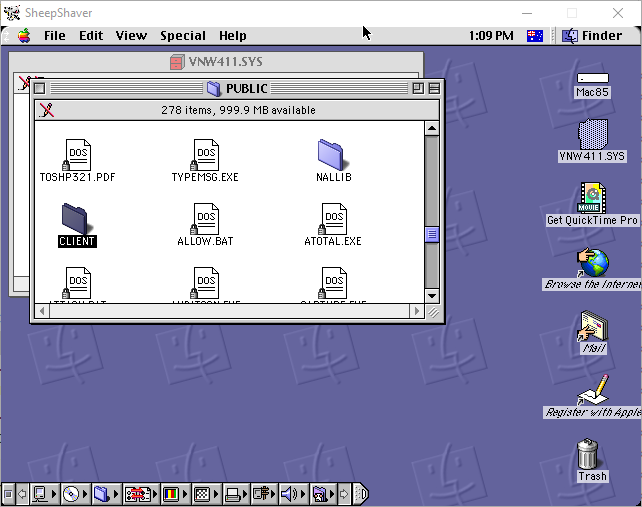Open the Location Manager signpost module
Screen dimensions: 642x507
click(264, 494)
